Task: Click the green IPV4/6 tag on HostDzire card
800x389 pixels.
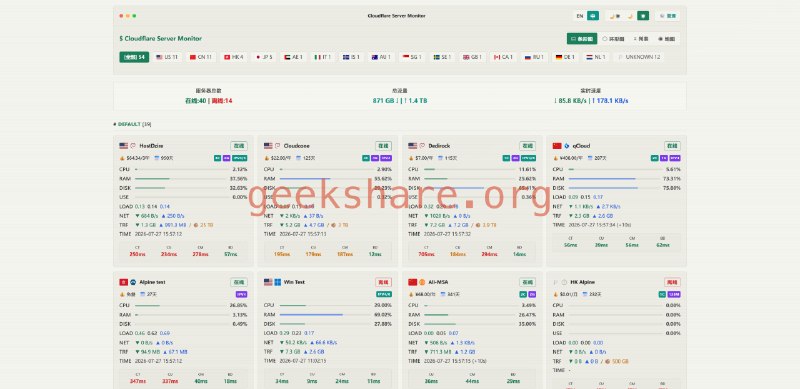Action: [x=240, y=158]
